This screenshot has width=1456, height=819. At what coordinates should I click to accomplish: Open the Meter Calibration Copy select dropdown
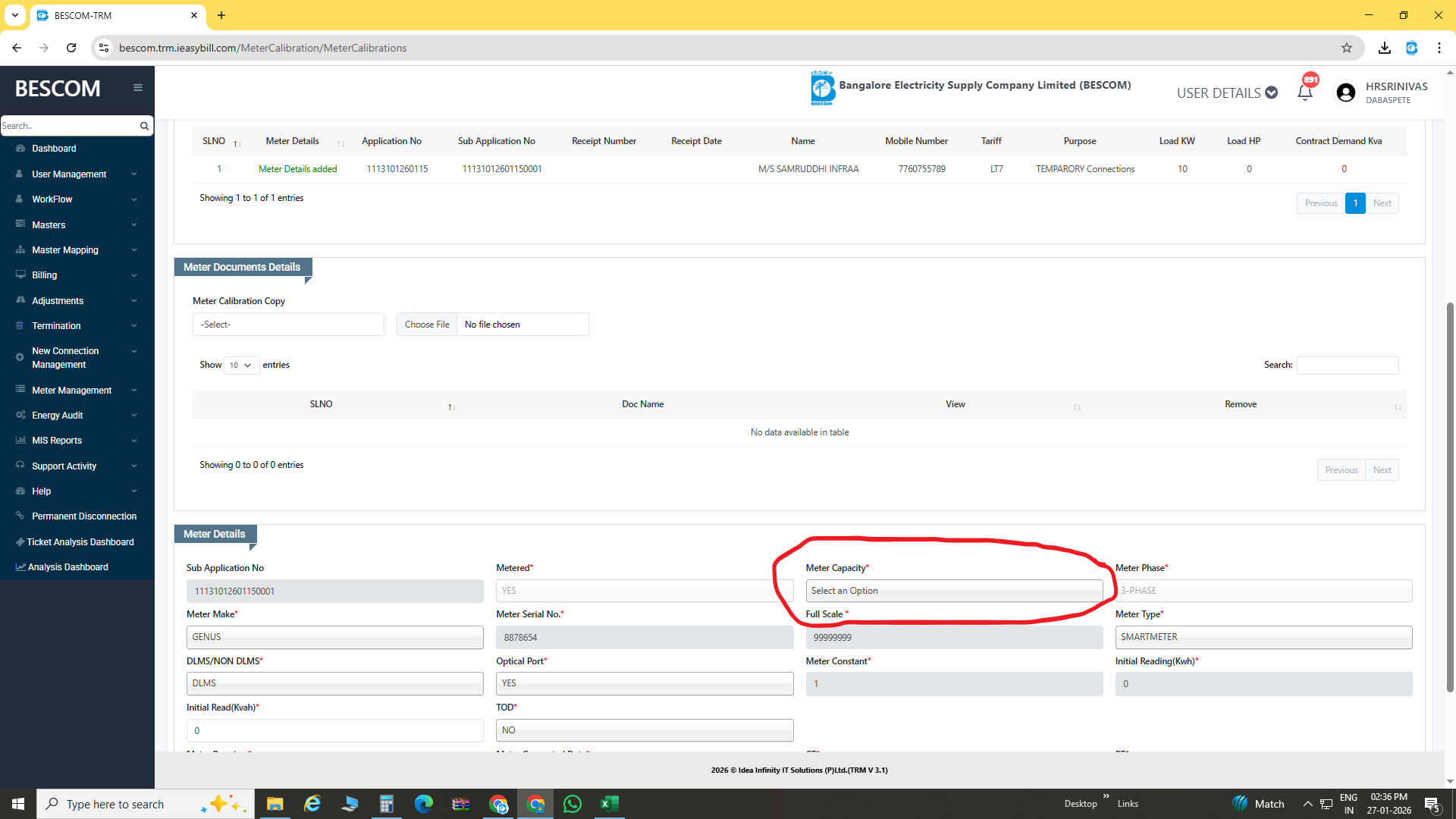click(288, 325)
